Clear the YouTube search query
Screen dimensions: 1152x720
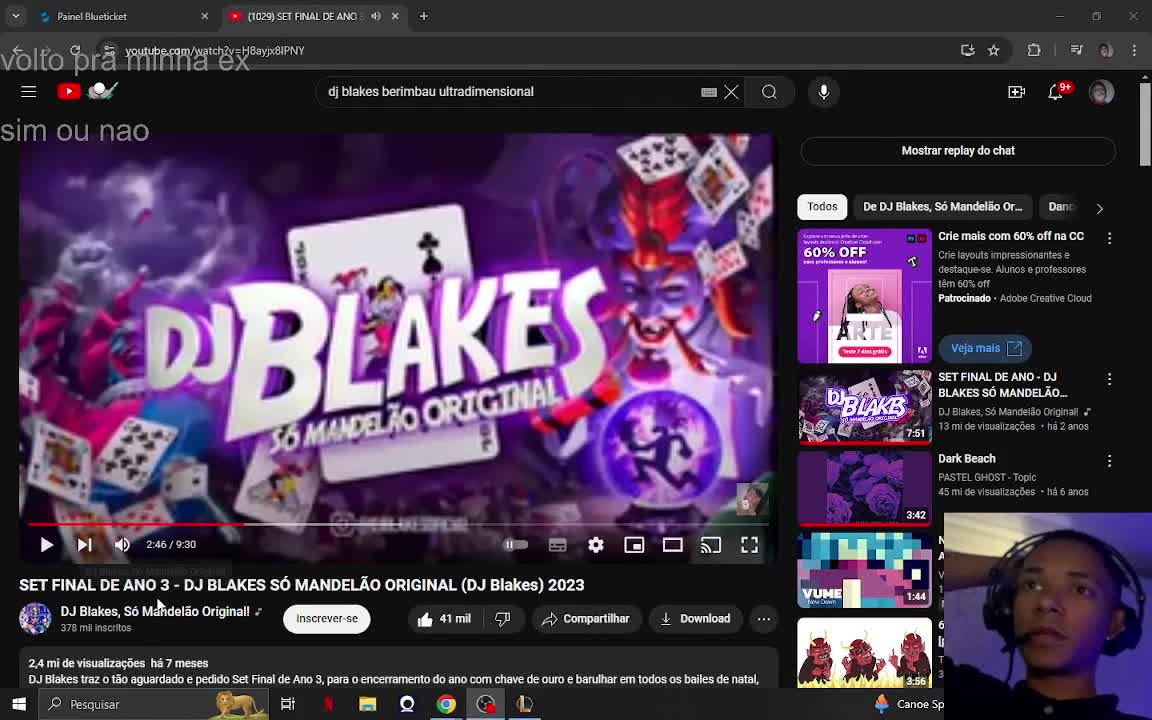731,92
